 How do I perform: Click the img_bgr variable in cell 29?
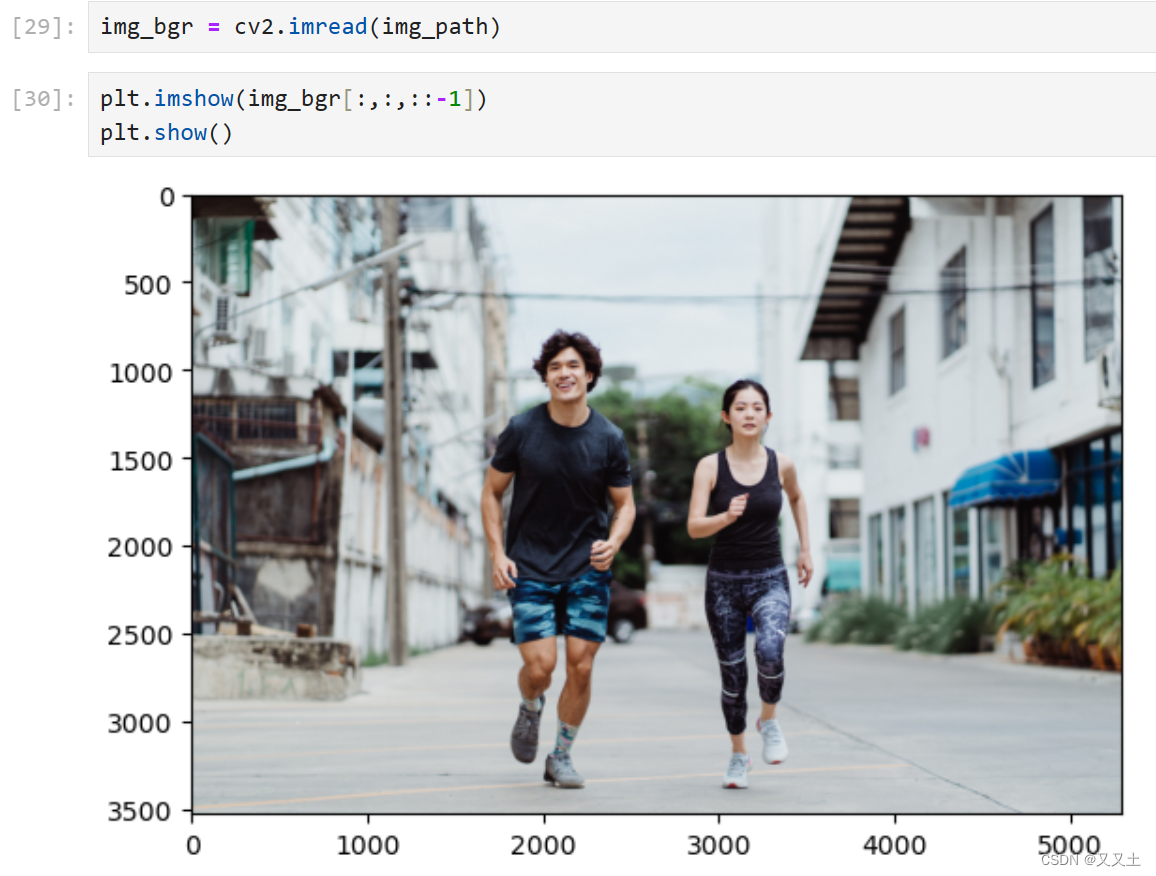(x=146, y=26)
